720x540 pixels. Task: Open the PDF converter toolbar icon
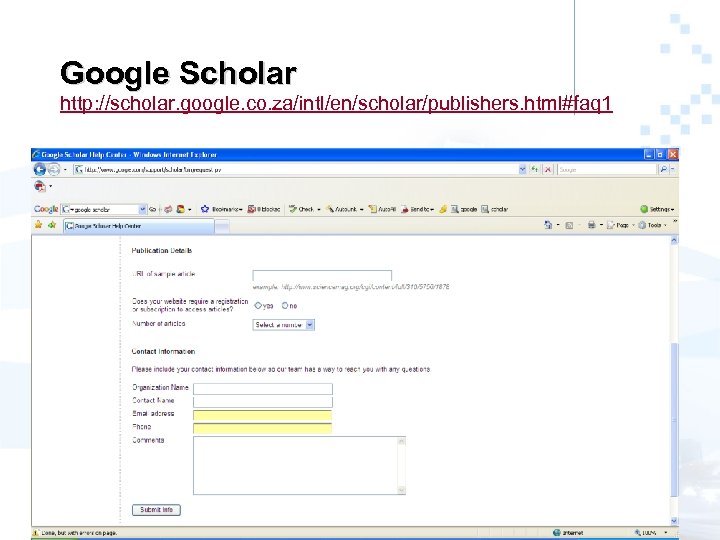click(x=40, y=186)
